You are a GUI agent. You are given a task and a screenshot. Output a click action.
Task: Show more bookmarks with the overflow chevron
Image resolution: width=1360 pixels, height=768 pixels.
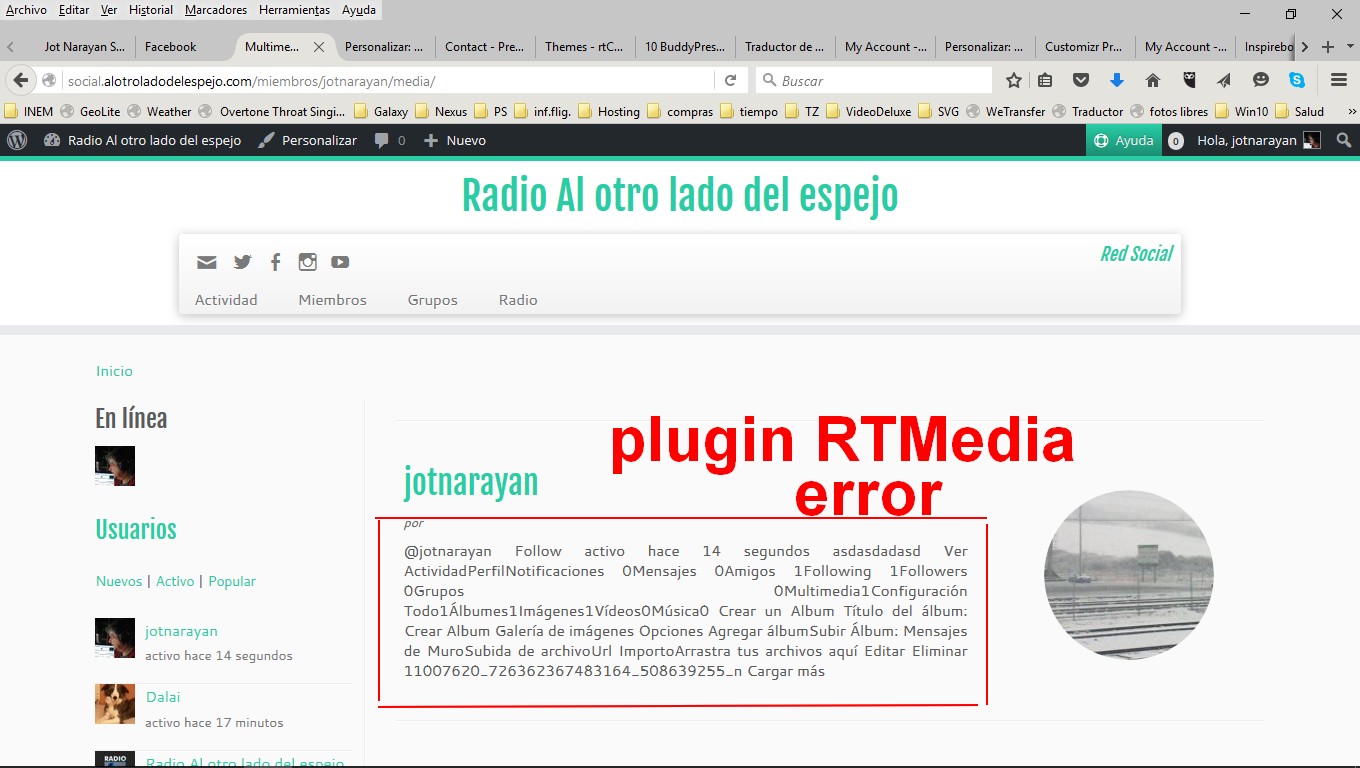(x=1351, y=112)
